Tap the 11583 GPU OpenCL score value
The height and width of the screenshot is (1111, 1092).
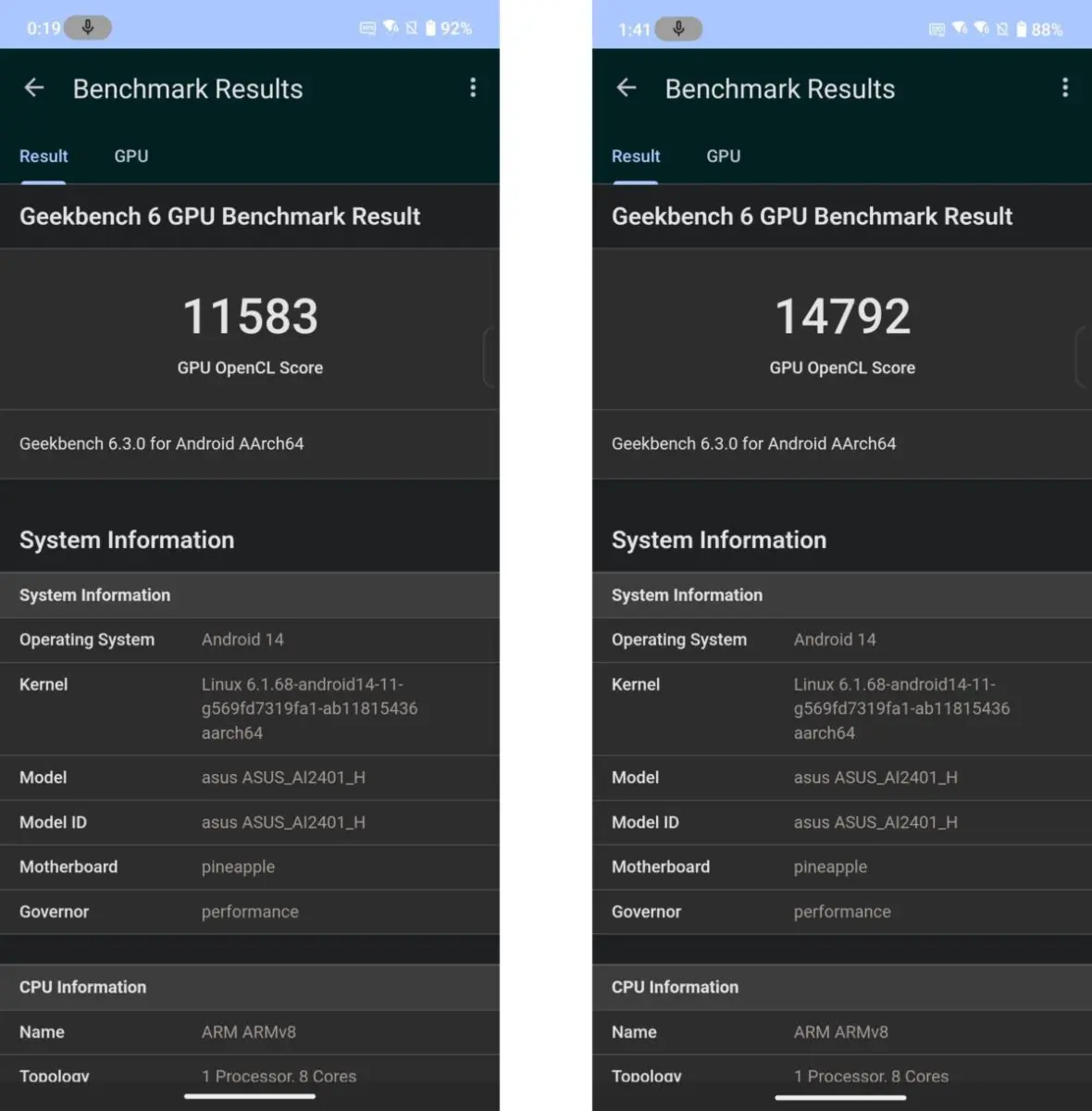click(x=251, y=317)
